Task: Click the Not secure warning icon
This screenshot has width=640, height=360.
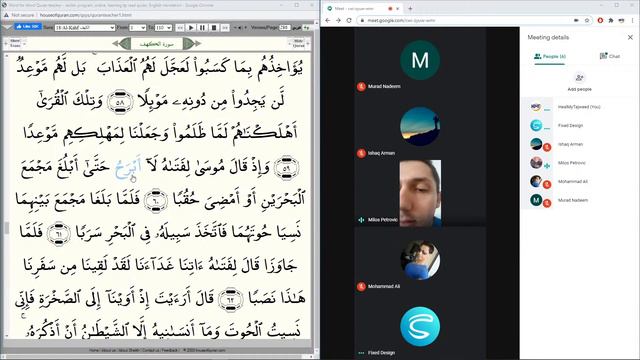Action: pos(7,15)
